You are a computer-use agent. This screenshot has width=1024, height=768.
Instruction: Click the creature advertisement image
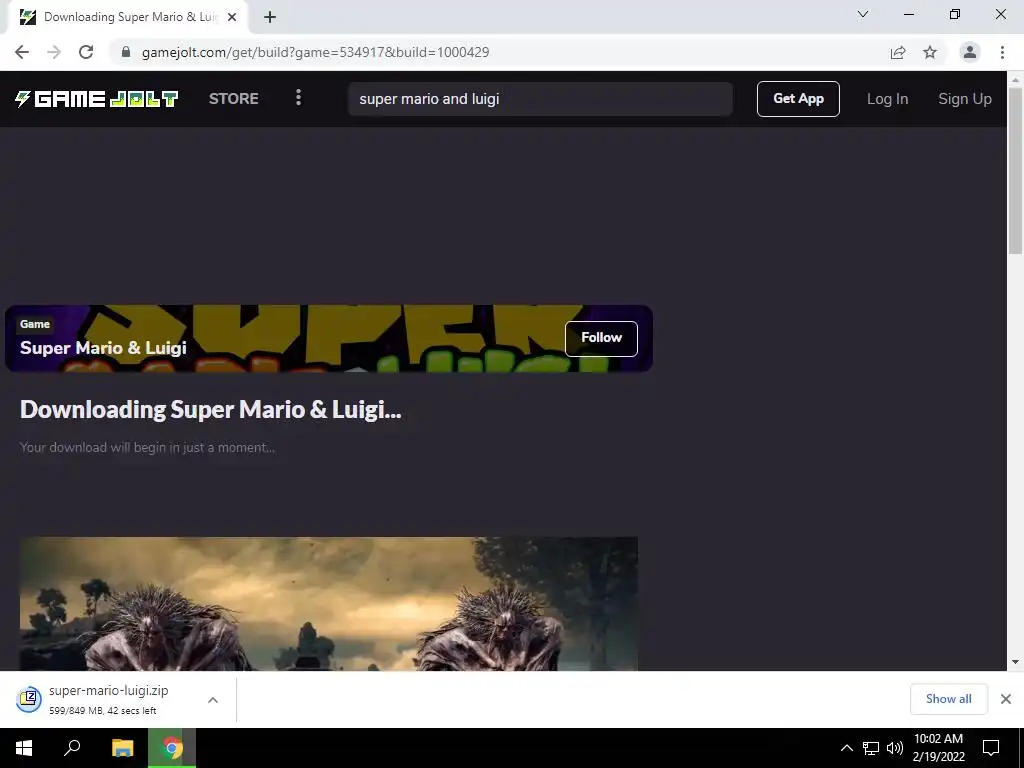[328, 603]
